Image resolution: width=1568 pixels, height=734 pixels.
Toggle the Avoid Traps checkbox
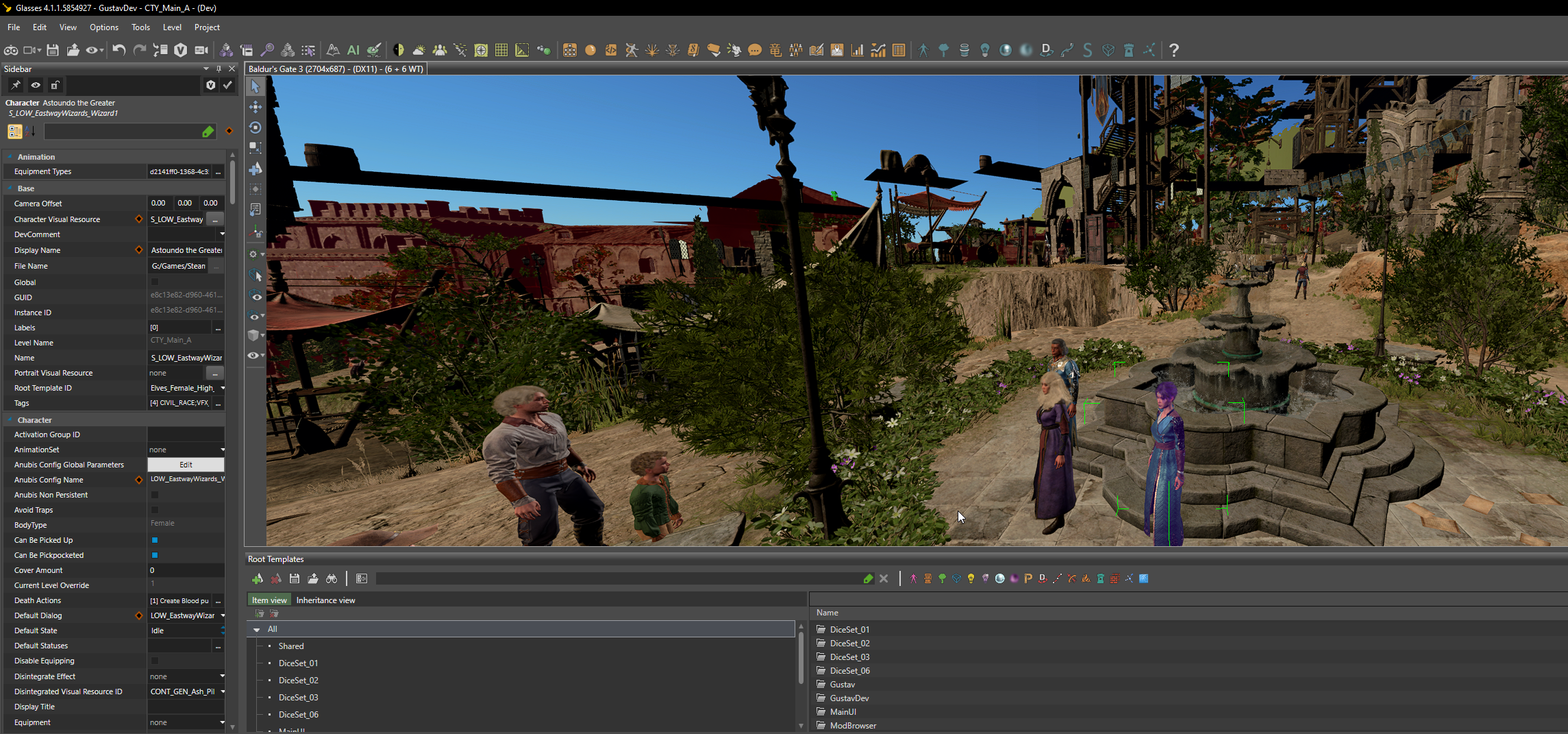pos(155,510)
